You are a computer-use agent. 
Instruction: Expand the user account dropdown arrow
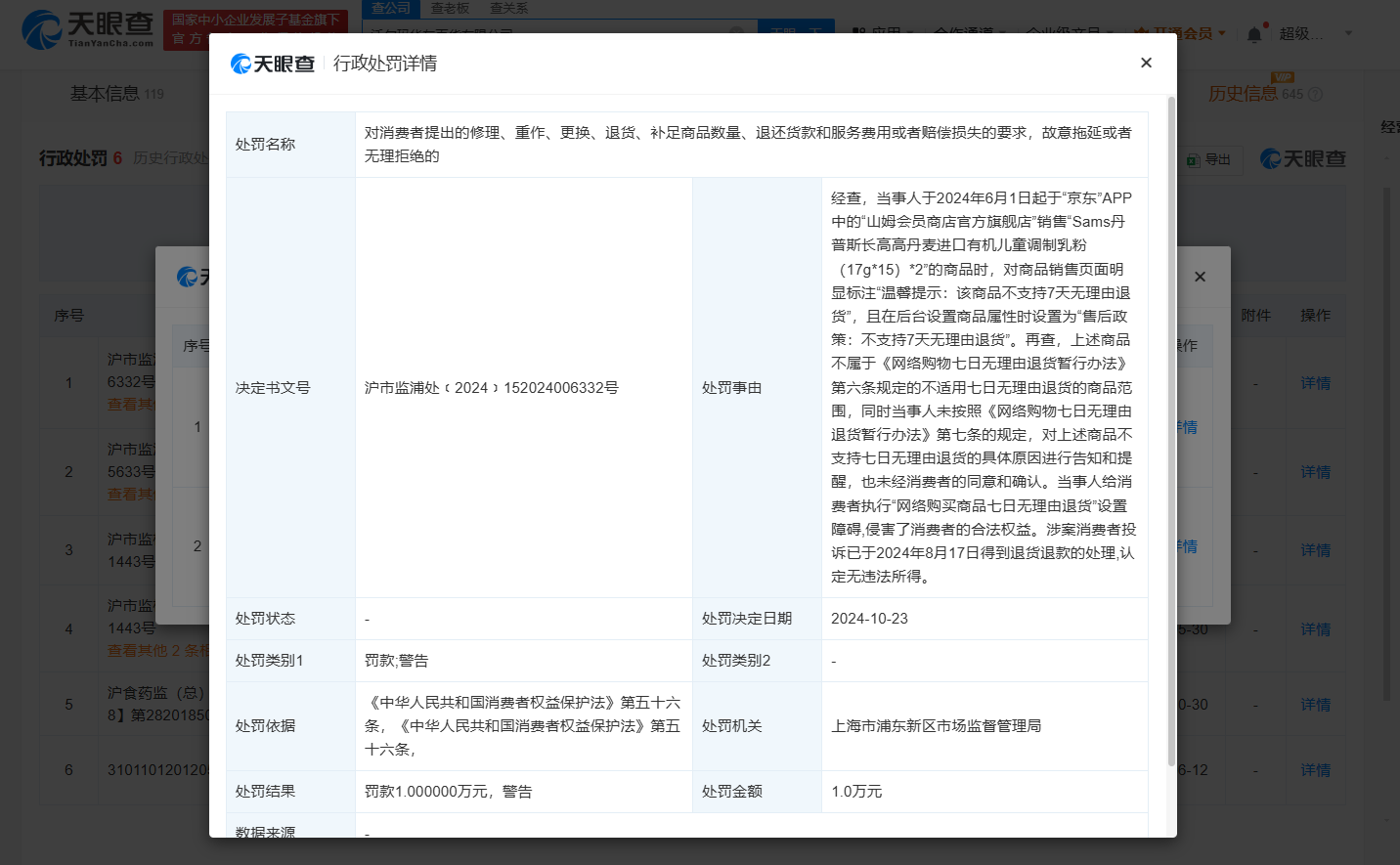click(1348, 33)
